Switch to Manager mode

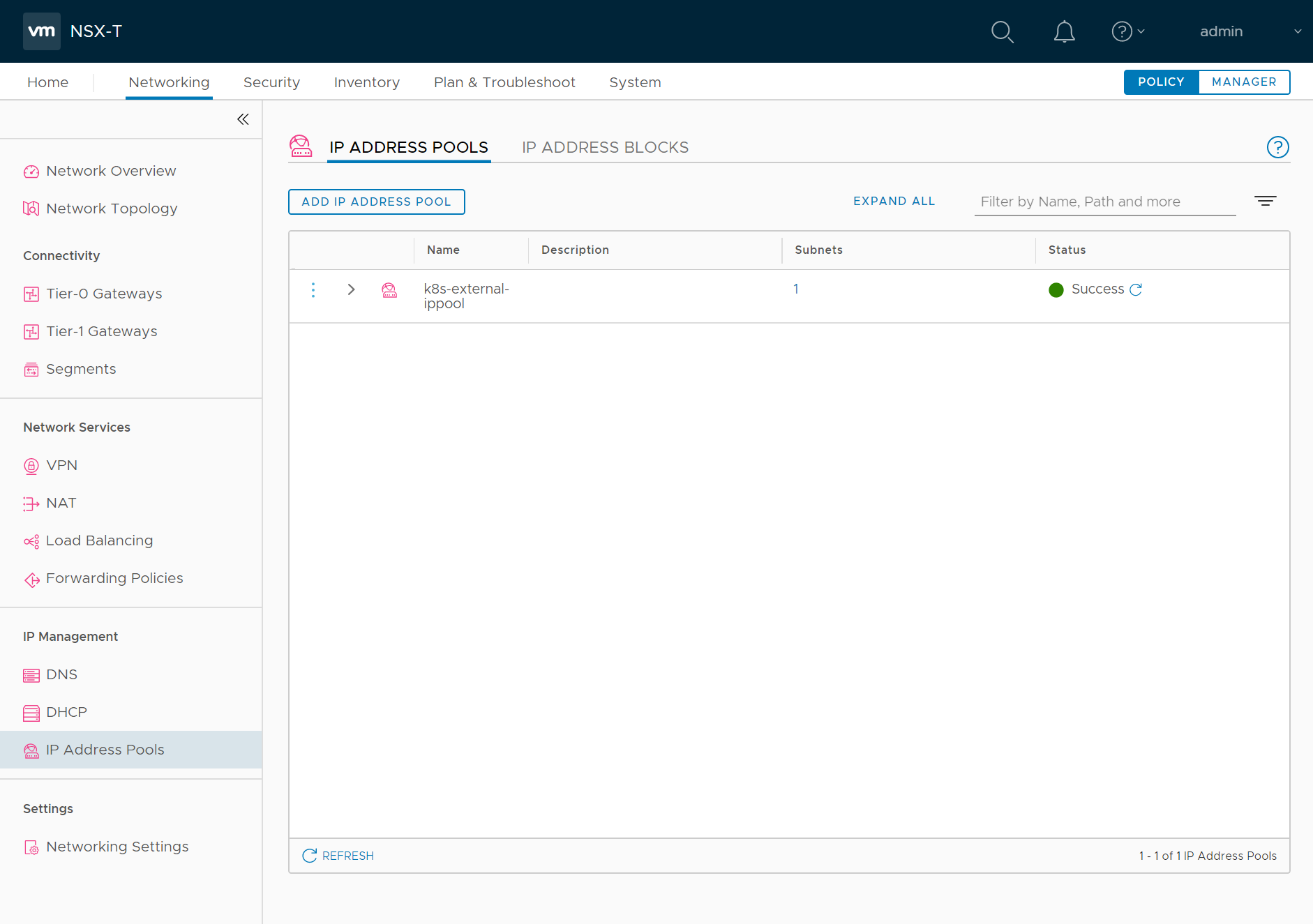(x=1244, y=82)
